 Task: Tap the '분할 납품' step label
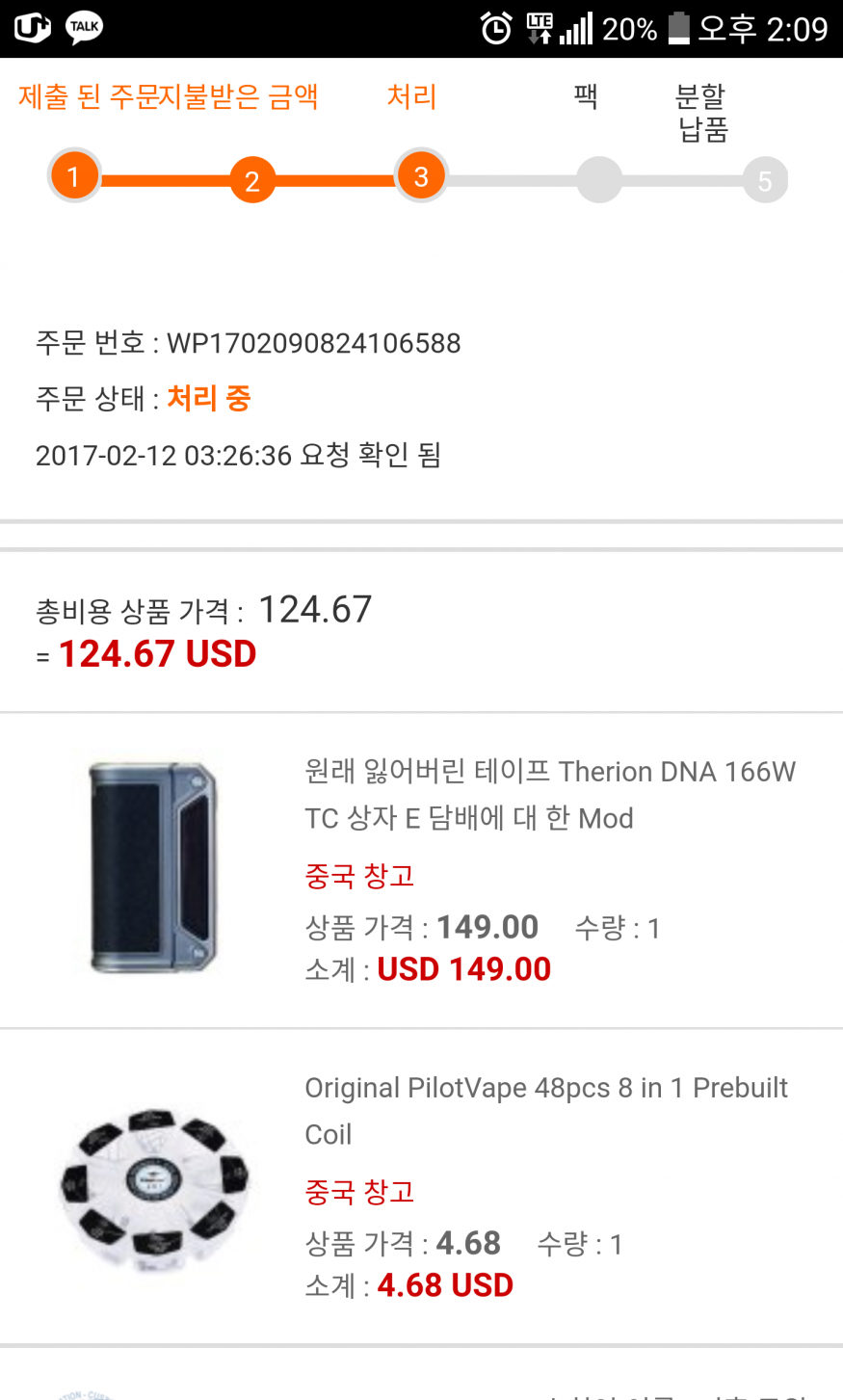701,113
